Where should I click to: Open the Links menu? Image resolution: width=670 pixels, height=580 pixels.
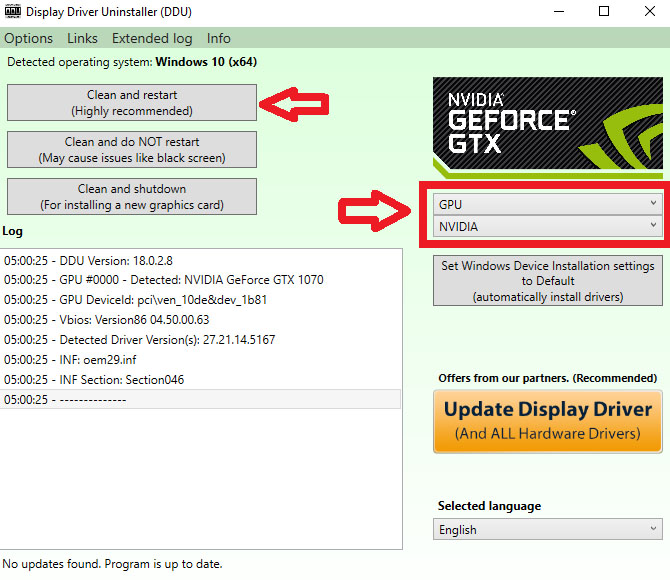pos(82,38)
